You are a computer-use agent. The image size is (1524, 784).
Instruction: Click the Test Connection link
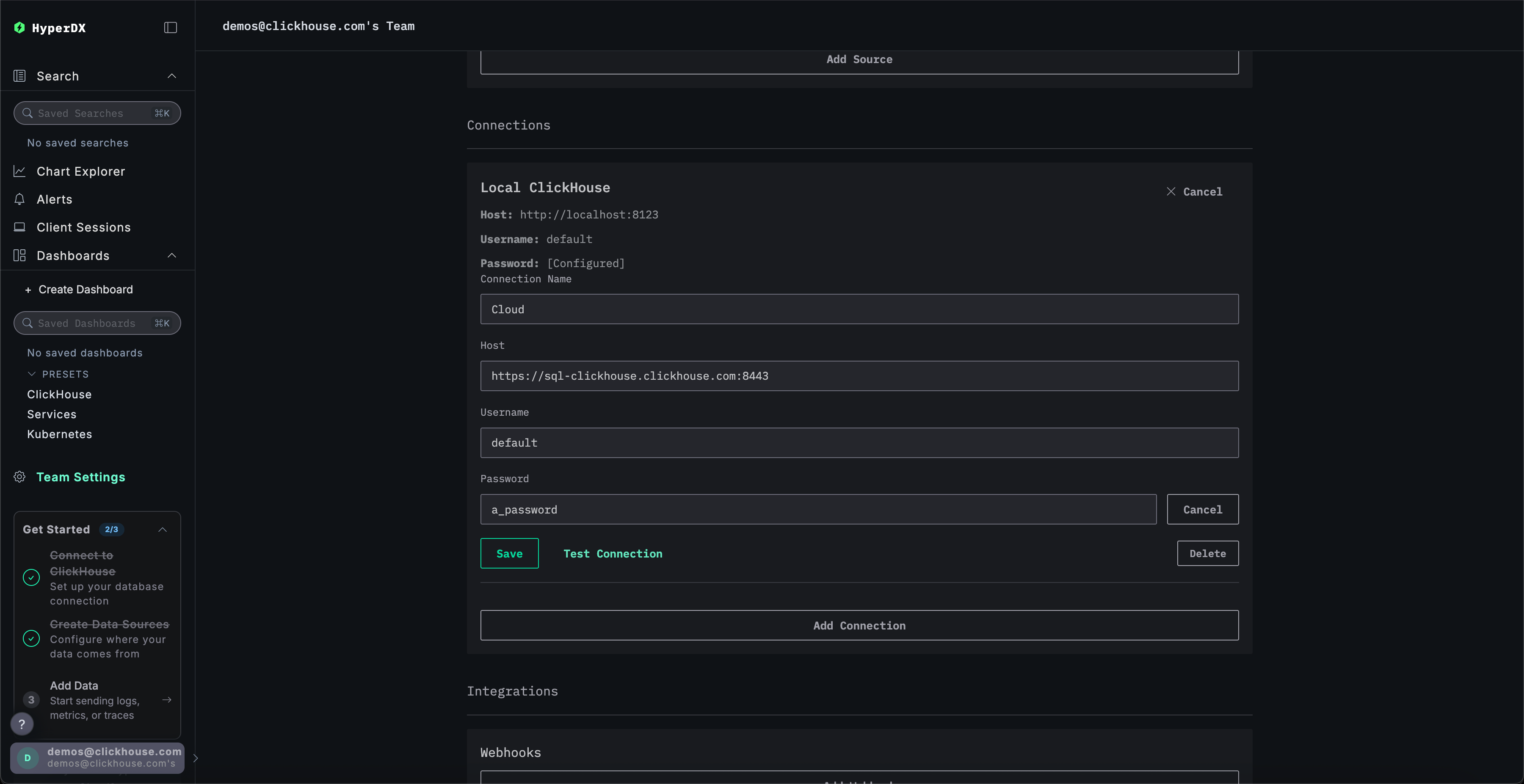pos(613,554)
